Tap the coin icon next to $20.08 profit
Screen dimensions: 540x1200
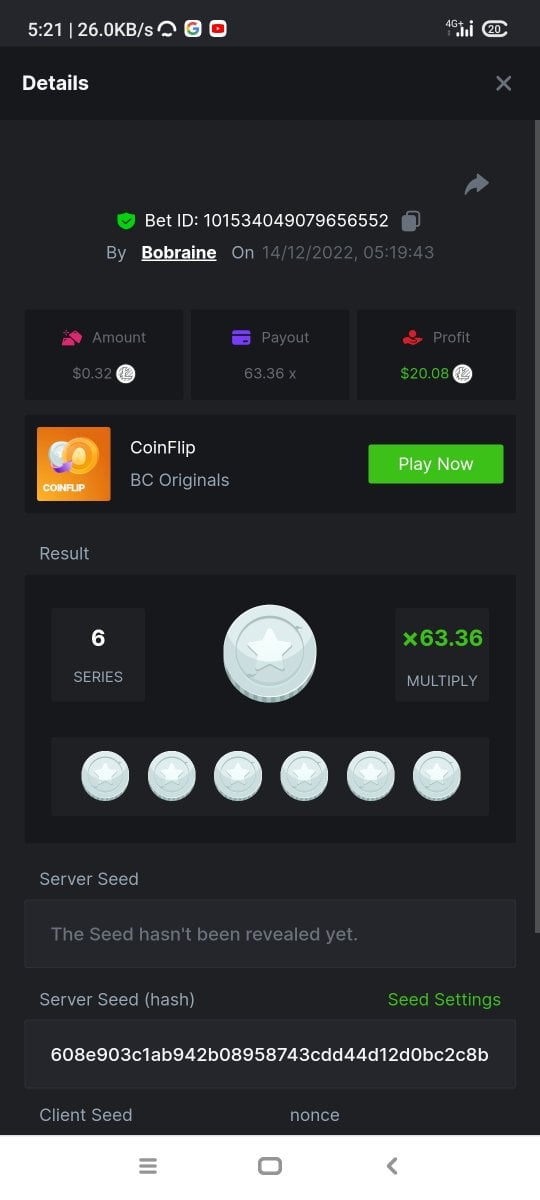[x=463, y=374]
